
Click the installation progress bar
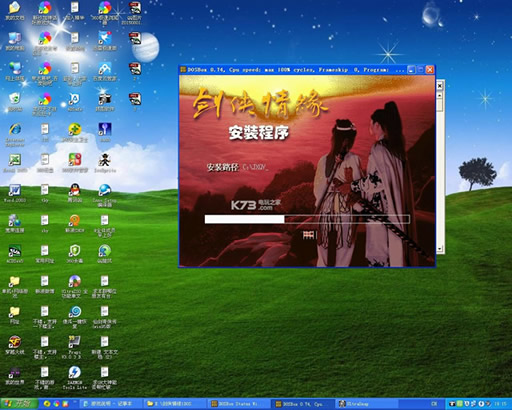tap(307, 219)
